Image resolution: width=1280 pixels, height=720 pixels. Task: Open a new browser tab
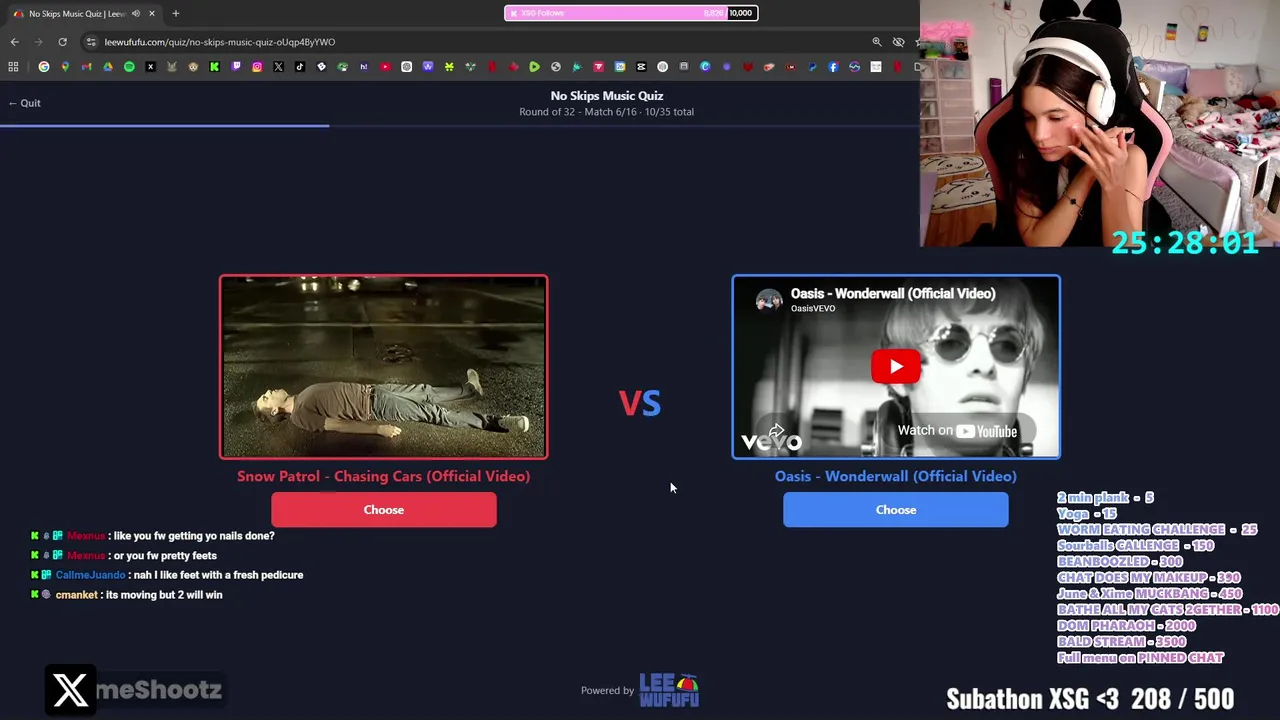[175, 13]
